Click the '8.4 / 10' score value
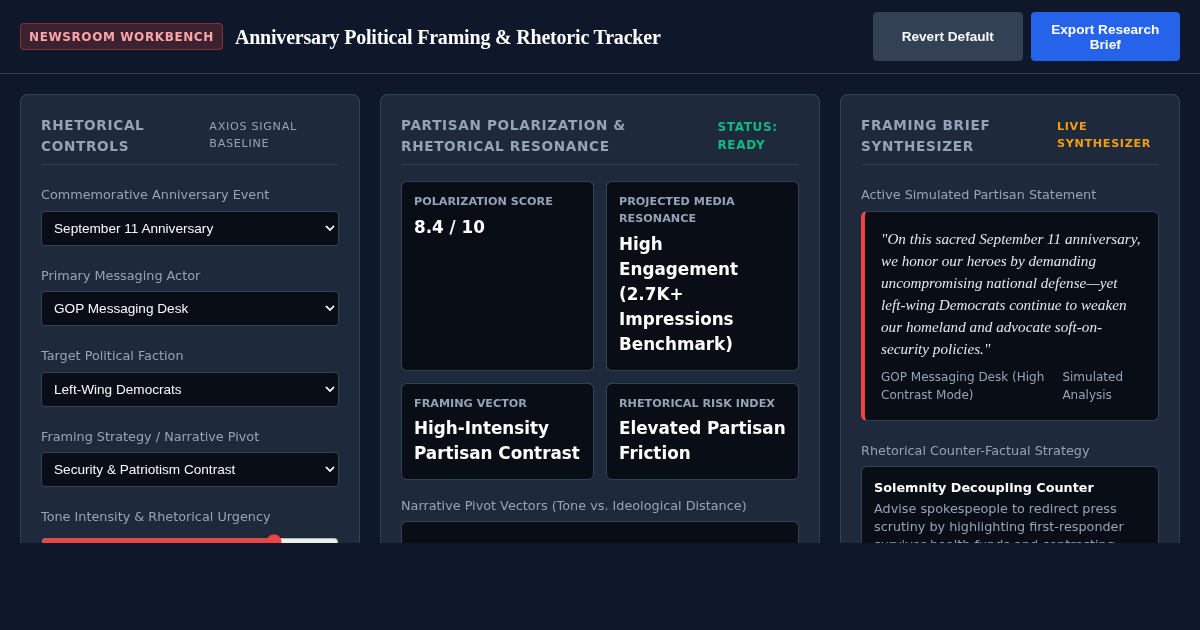Viewport: 1200px width, 630px height. coord(449,227)
